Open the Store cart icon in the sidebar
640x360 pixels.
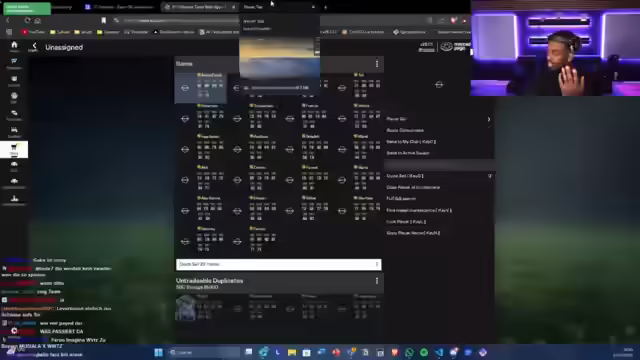(14, 149)
